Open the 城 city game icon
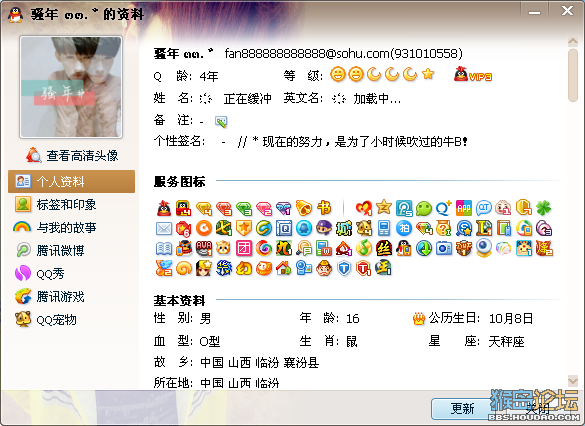Screen dimensions: 585x426 344,228
